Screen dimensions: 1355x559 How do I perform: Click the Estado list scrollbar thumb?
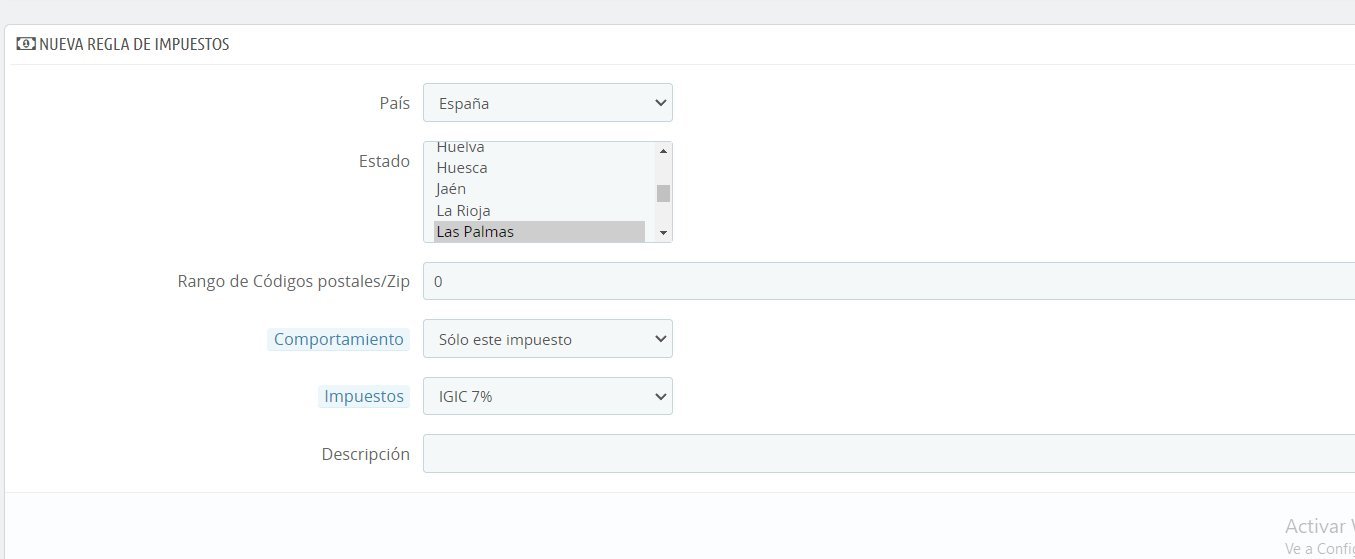[x=663, y=193]
